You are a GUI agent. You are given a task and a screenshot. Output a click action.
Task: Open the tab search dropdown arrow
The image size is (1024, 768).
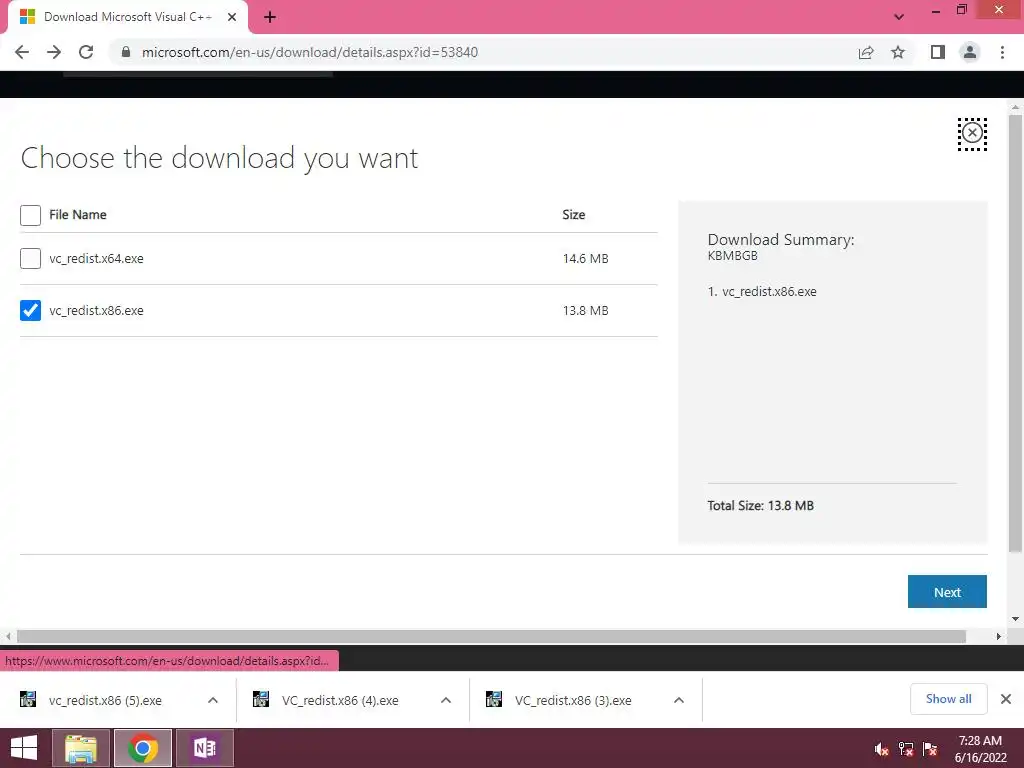click(899, 17)
